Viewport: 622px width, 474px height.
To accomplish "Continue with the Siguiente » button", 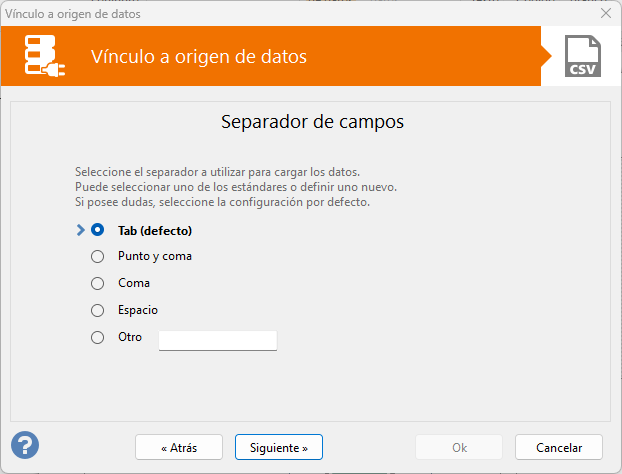I will pos(279,447).
